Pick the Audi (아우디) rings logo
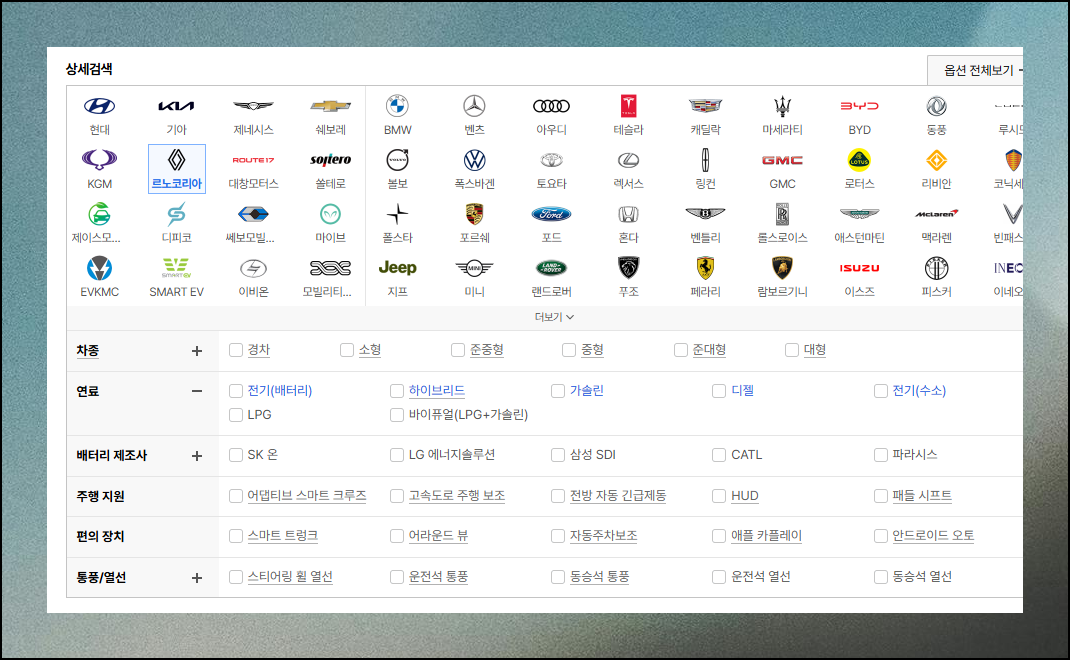Screen dimensions: 1070x660 click(x=551, y=106)
